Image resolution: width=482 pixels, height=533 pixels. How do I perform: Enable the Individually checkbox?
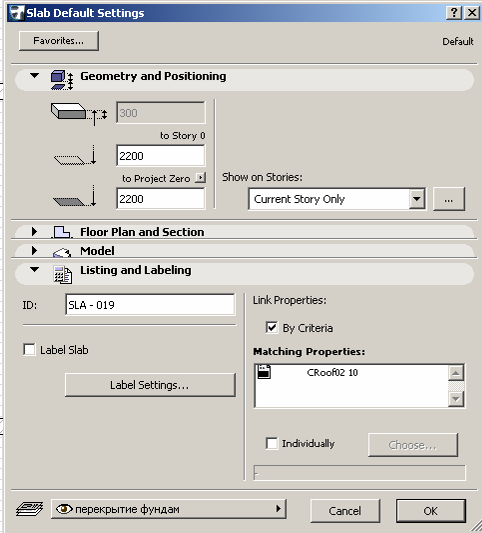tap(272, 443)
